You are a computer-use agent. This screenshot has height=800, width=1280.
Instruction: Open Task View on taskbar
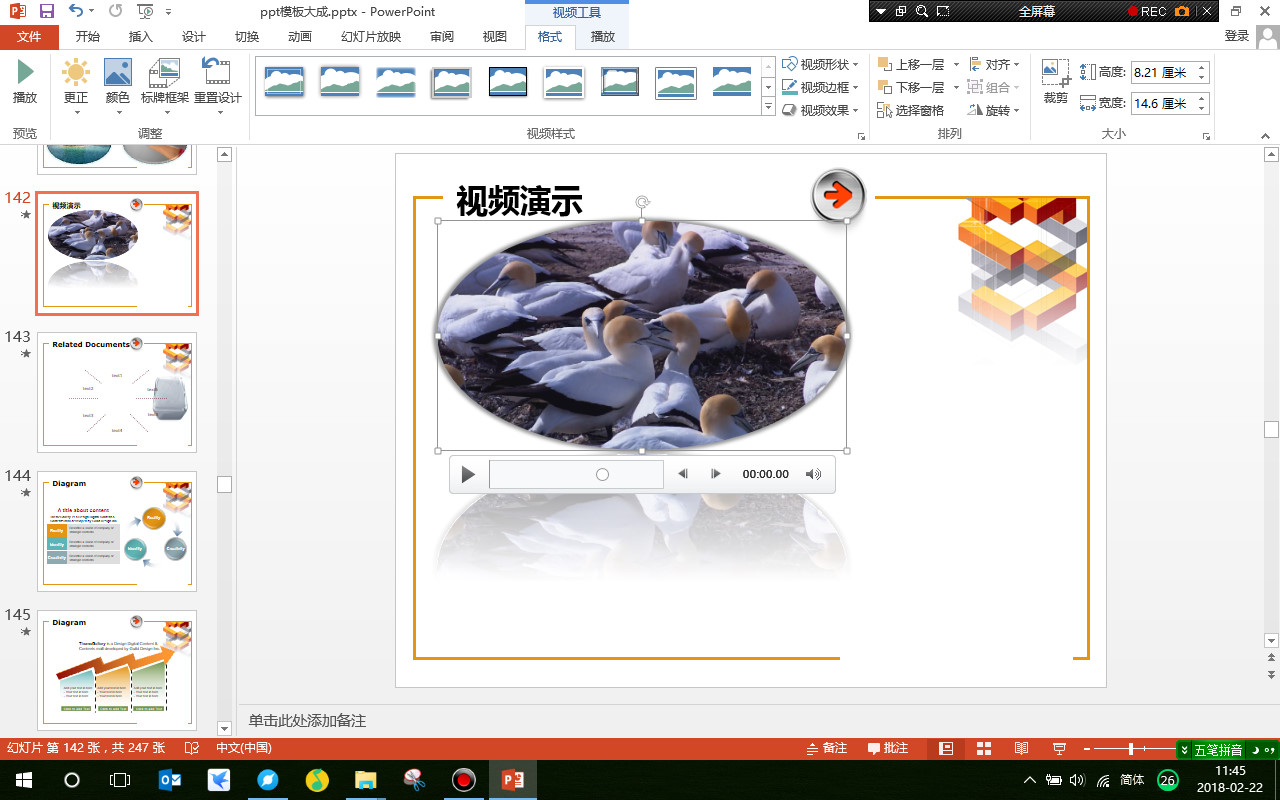point(120,780)
